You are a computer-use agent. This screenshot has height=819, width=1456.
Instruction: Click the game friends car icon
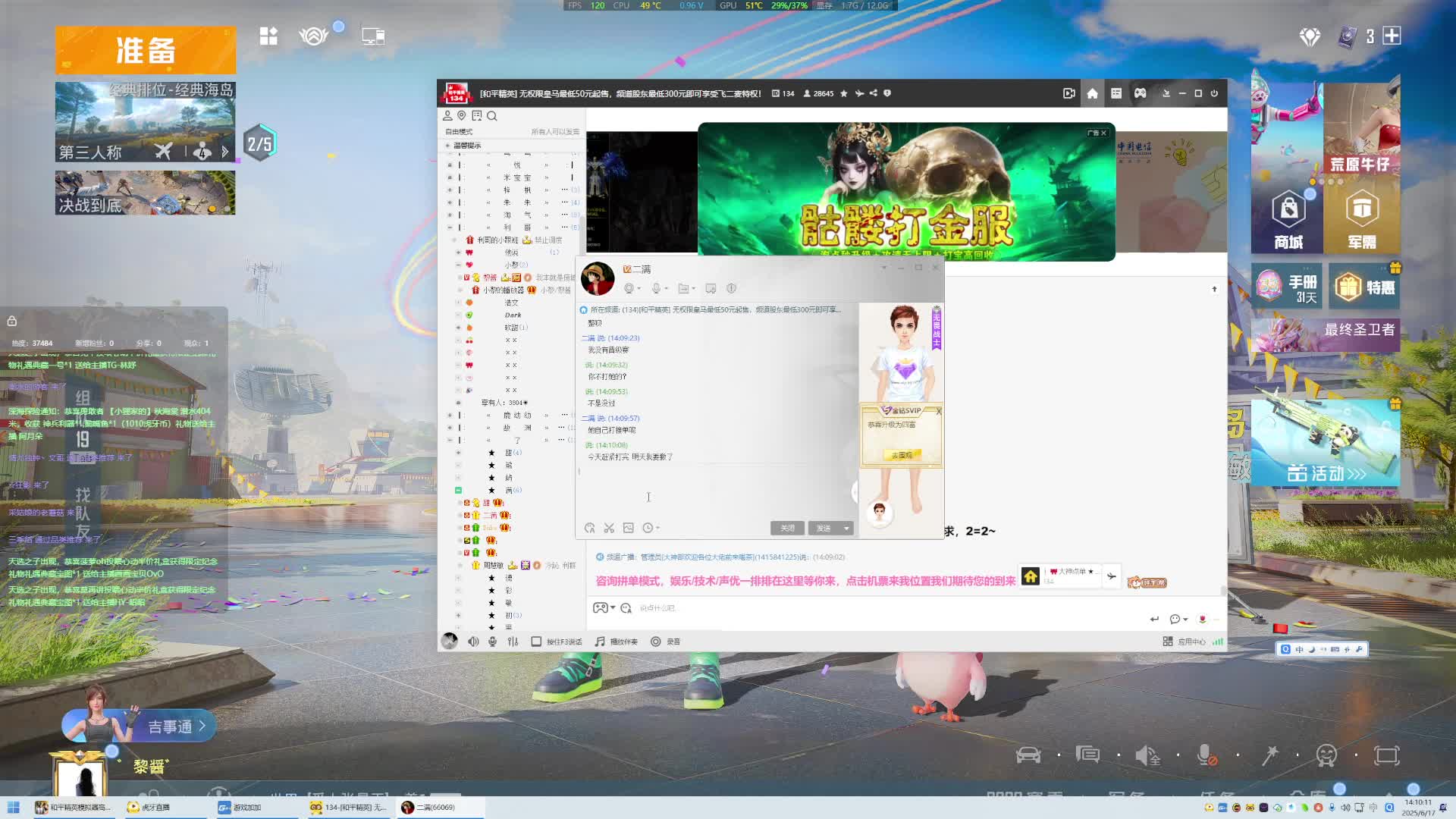point(1028,755)
